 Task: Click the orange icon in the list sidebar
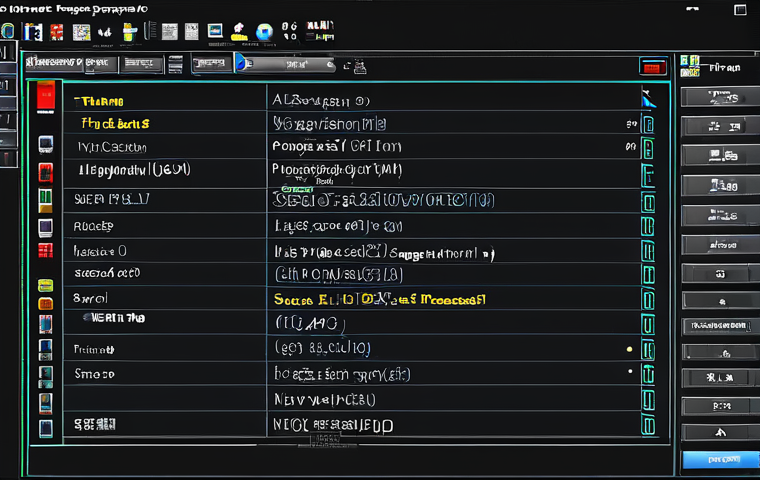pyautogui.click(x=46, y=304)
